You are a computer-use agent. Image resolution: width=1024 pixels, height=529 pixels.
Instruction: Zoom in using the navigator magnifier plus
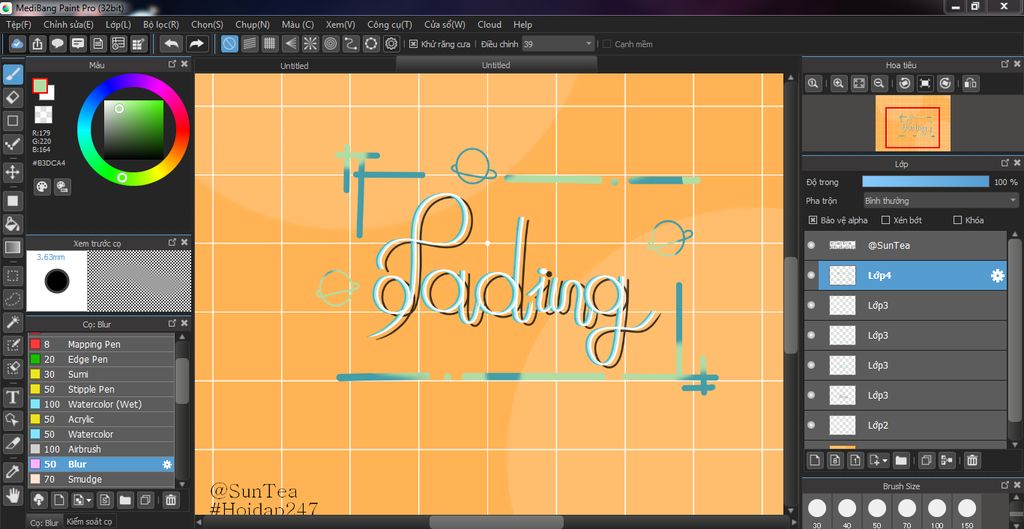pos(839,84)
